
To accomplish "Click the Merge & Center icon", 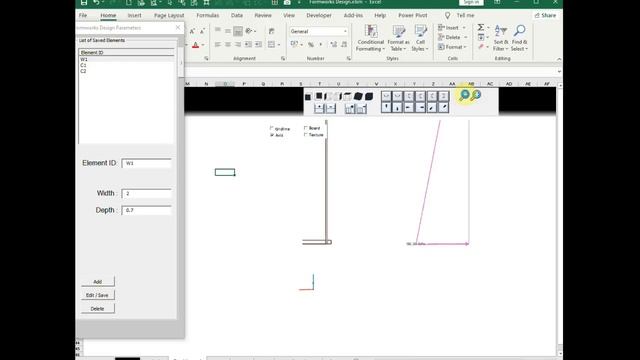I will (271, 44).
